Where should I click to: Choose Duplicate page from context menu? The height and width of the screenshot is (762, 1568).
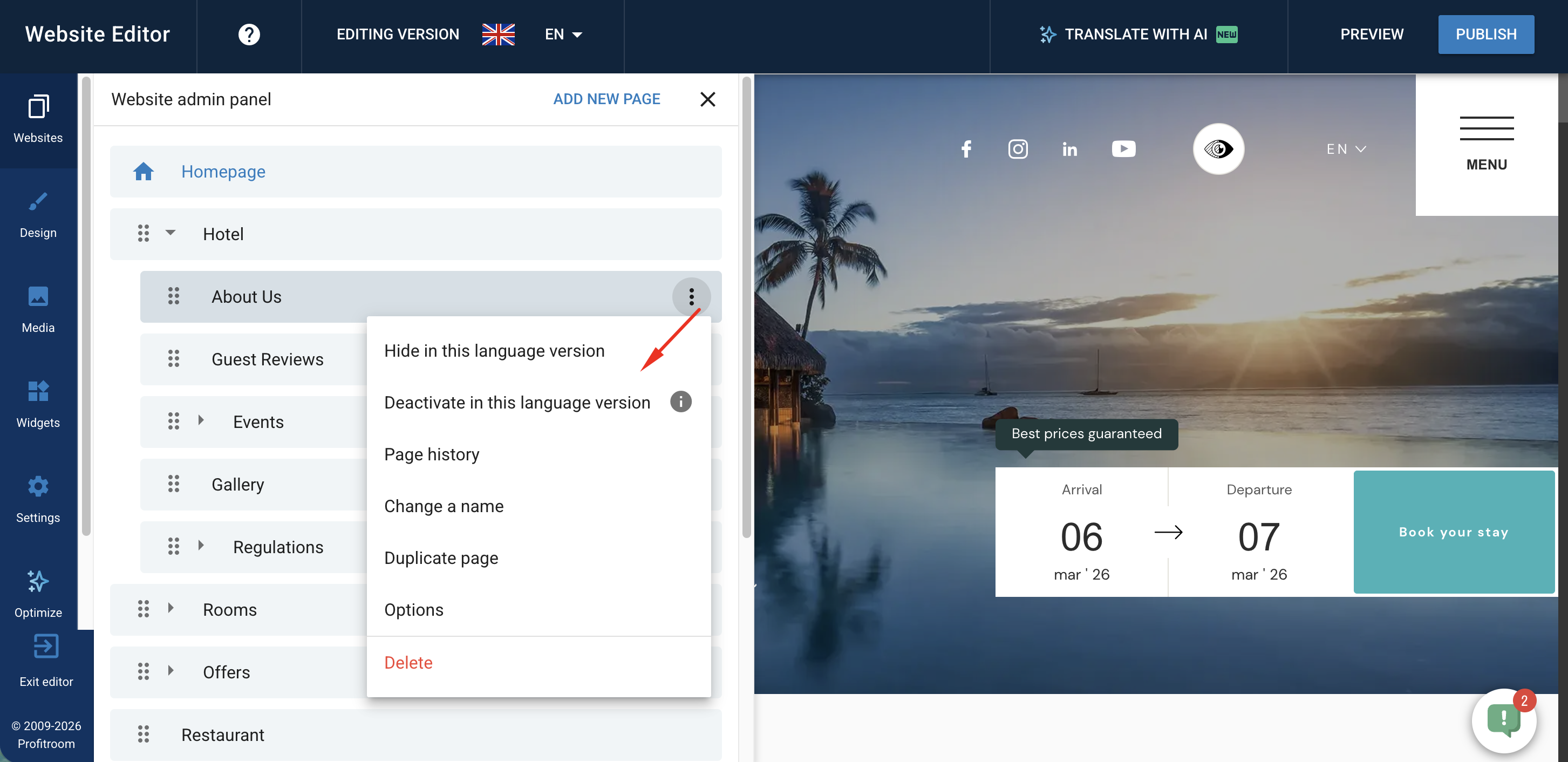click(441, 557)
